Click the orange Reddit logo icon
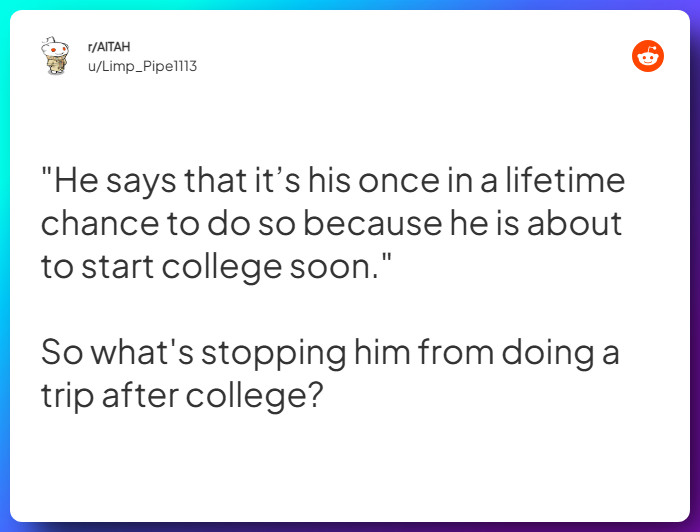Image resolution: width=700 pixels, height=532 pixels. tap(648, 56)
